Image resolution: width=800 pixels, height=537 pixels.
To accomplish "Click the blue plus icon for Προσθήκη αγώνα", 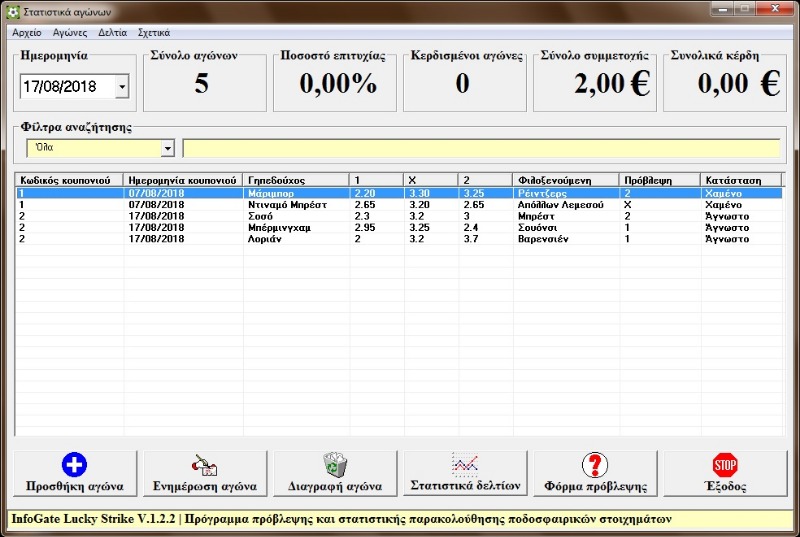I will point(75,465).
